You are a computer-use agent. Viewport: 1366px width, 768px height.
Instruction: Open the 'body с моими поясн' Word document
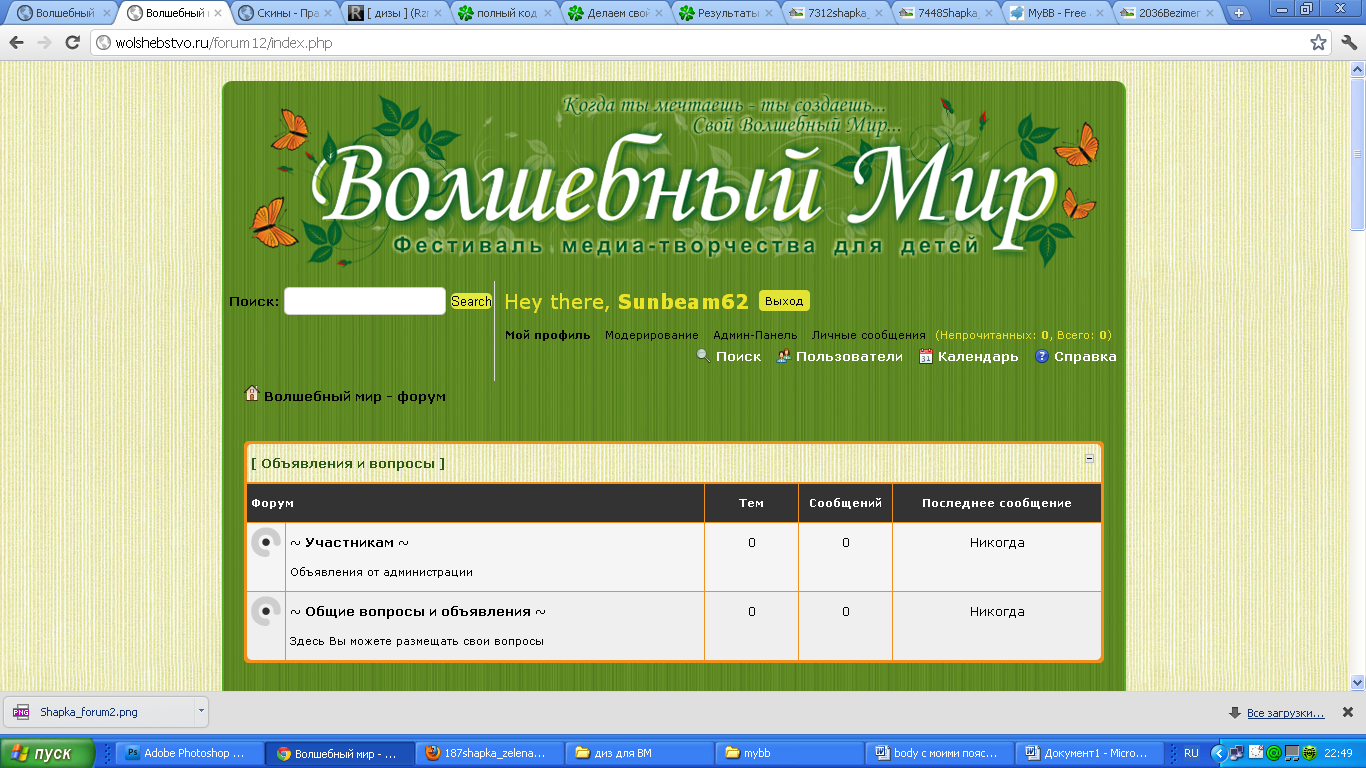point(939,753)
